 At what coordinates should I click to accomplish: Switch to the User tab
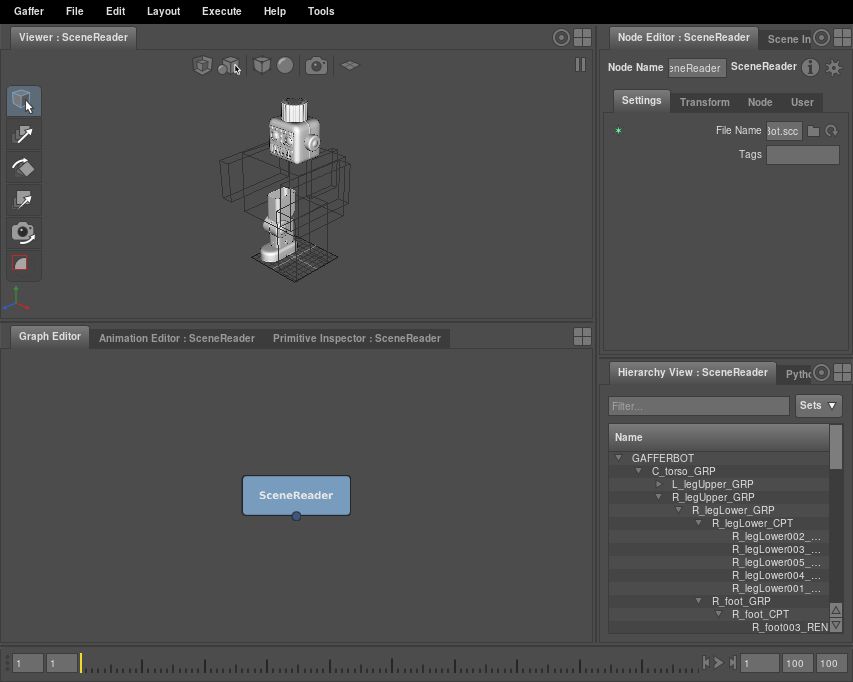tap(802, 102)
